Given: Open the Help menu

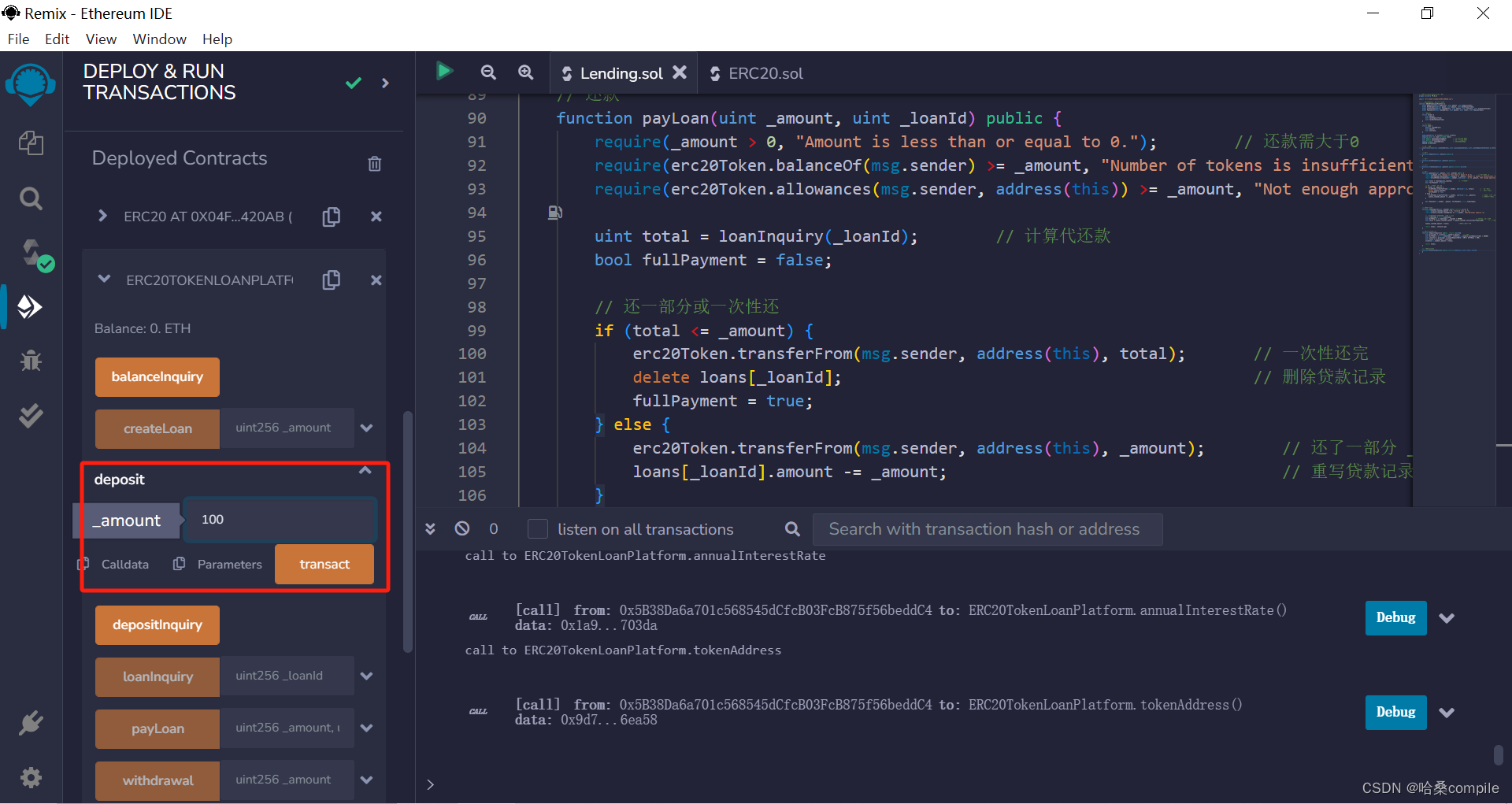Looking at the screenshot, I should 217,39.
